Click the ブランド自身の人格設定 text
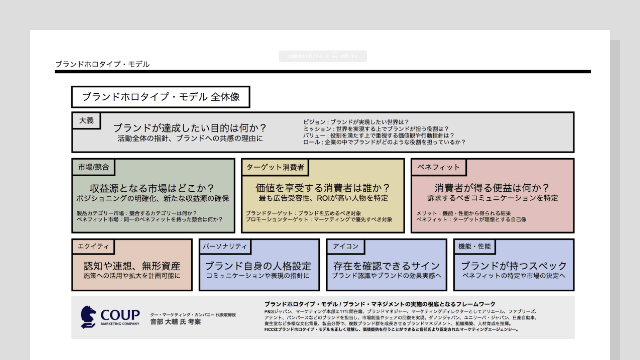Viewport: 640px width, 360px height. tap(258, 266)
